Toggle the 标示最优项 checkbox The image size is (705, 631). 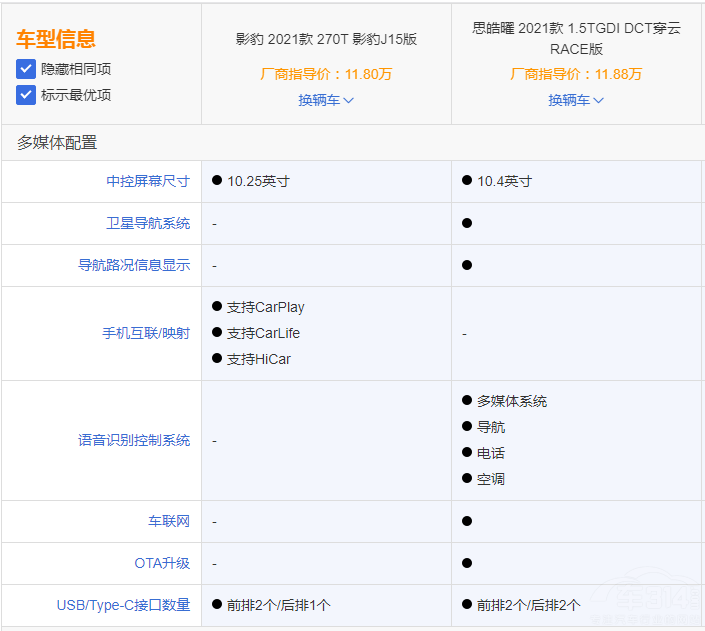[26, 95]
